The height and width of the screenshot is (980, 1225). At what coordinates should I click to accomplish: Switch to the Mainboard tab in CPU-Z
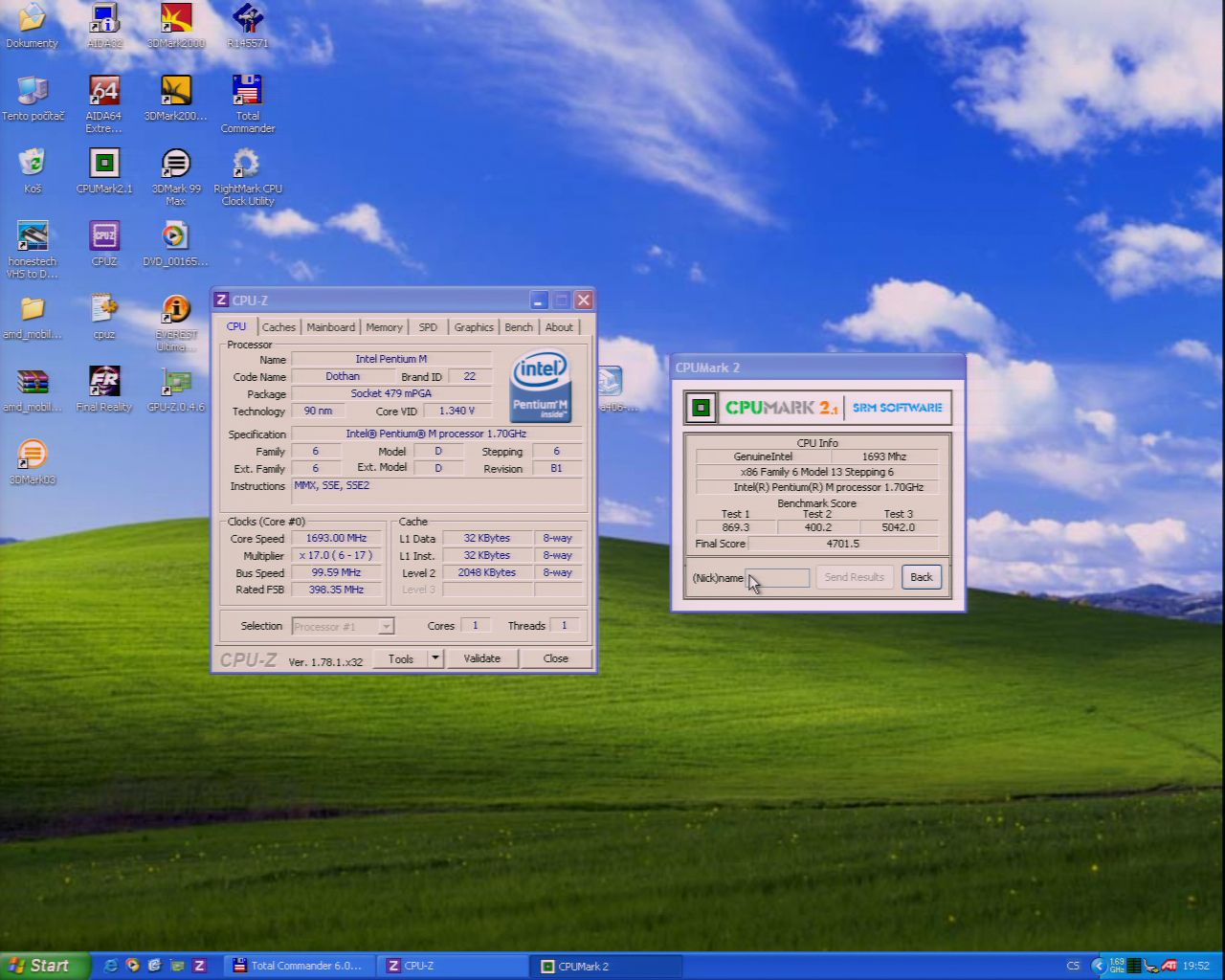point(330,327)
